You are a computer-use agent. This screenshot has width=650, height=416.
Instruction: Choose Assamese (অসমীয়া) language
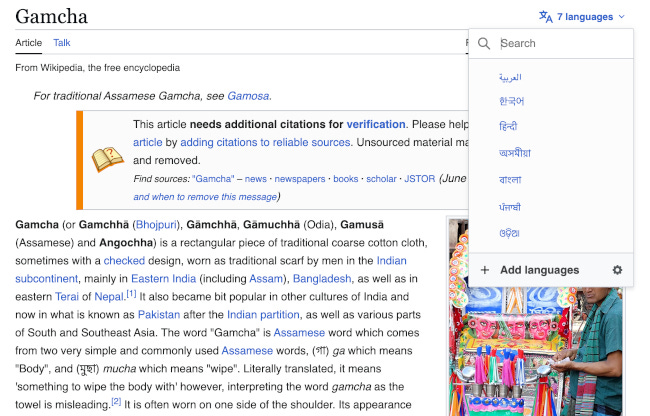click(515, 153)
